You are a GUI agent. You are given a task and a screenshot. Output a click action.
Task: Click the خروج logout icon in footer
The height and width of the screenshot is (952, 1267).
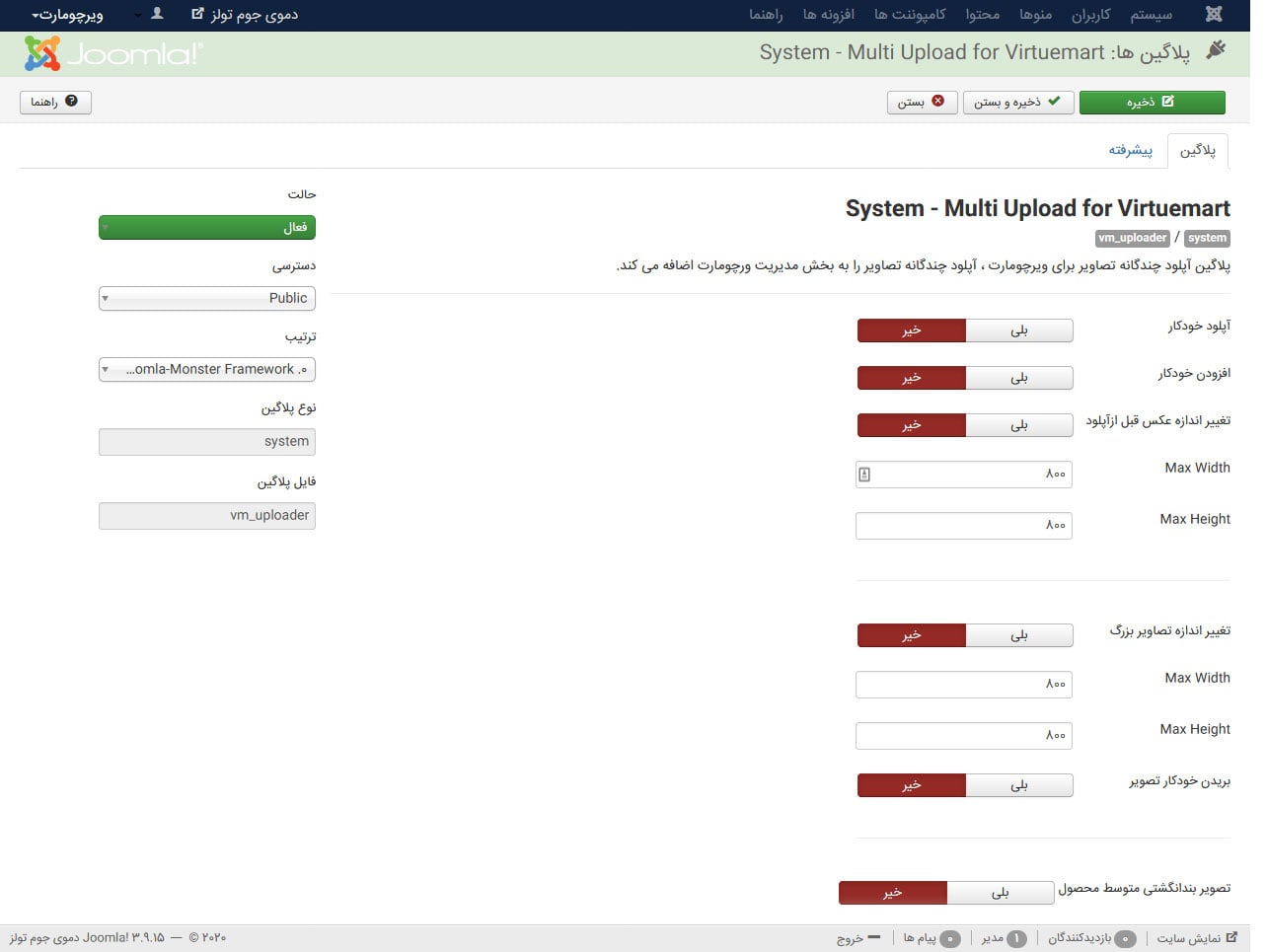click(x=873, y=937)
